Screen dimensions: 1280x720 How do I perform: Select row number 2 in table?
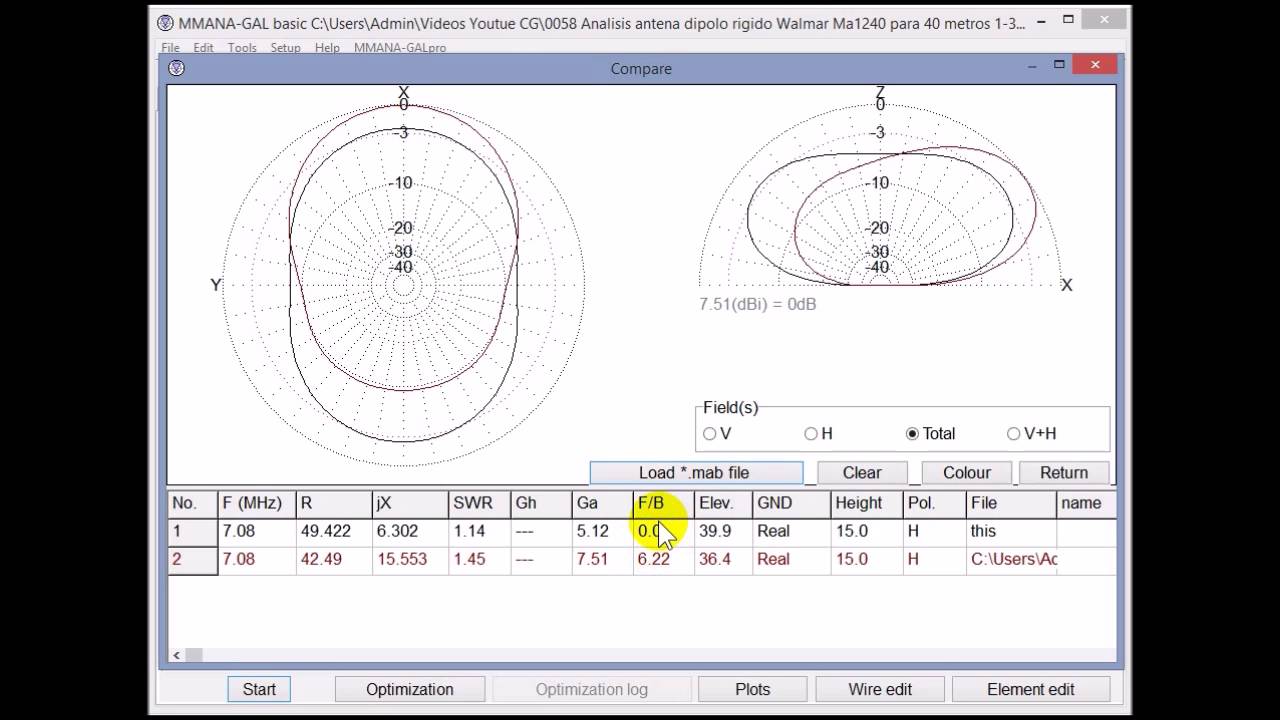click(x=192, y=559)
